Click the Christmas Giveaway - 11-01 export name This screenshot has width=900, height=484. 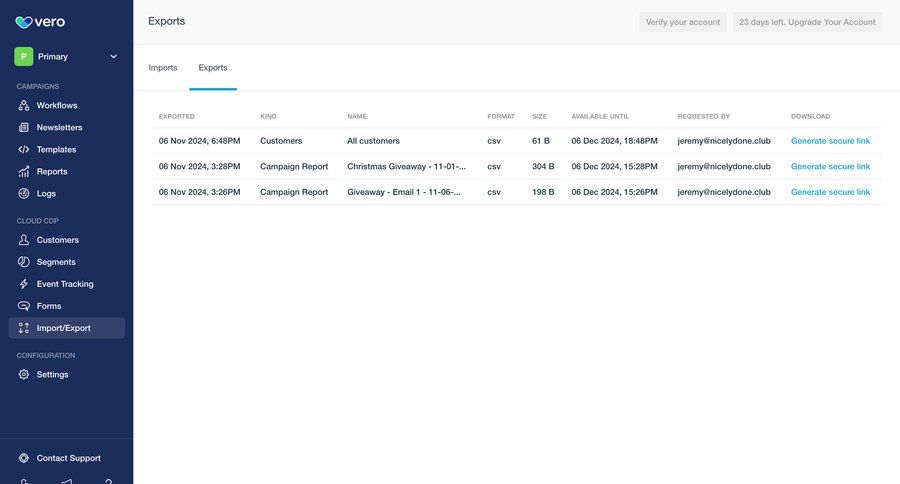point(406,167)
